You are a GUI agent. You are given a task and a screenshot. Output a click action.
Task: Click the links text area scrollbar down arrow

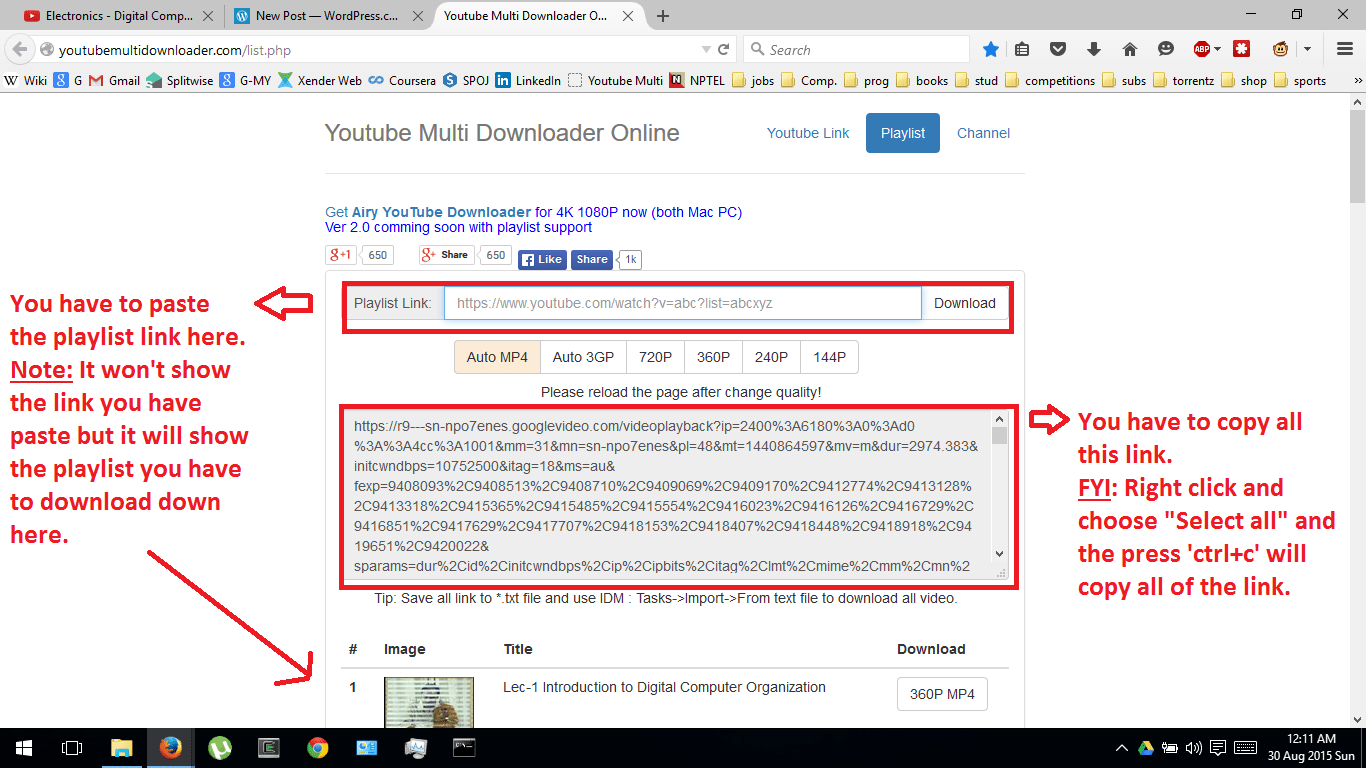pyautogui.click(x=999, y=554)
